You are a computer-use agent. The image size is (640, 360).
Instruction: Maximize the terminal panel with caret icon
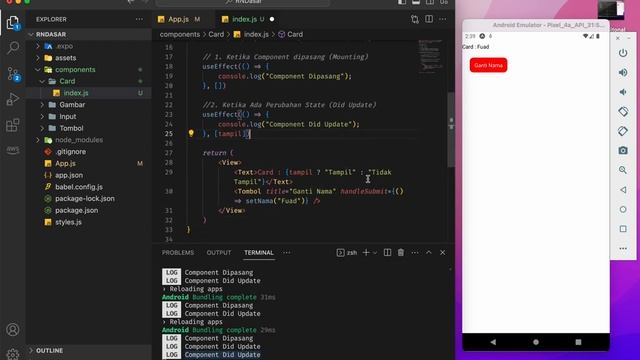tap(429, 253)
